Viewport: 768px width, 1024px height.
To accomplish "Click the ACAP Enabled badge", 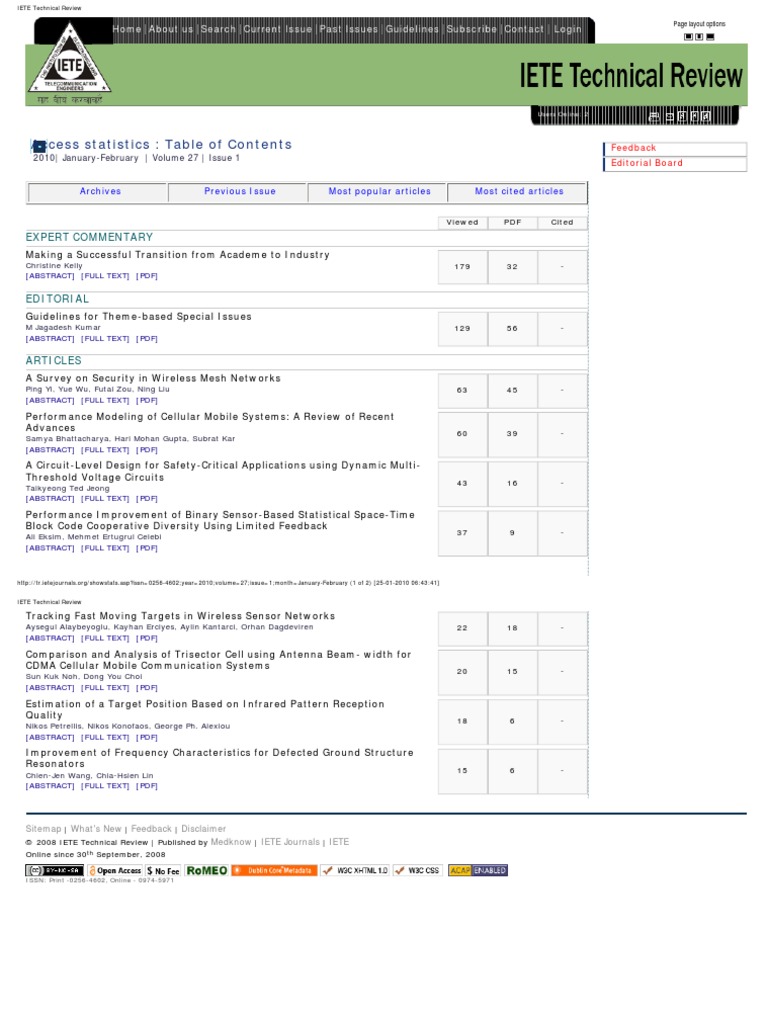I will pyautogui.click(x=477, y=871).
